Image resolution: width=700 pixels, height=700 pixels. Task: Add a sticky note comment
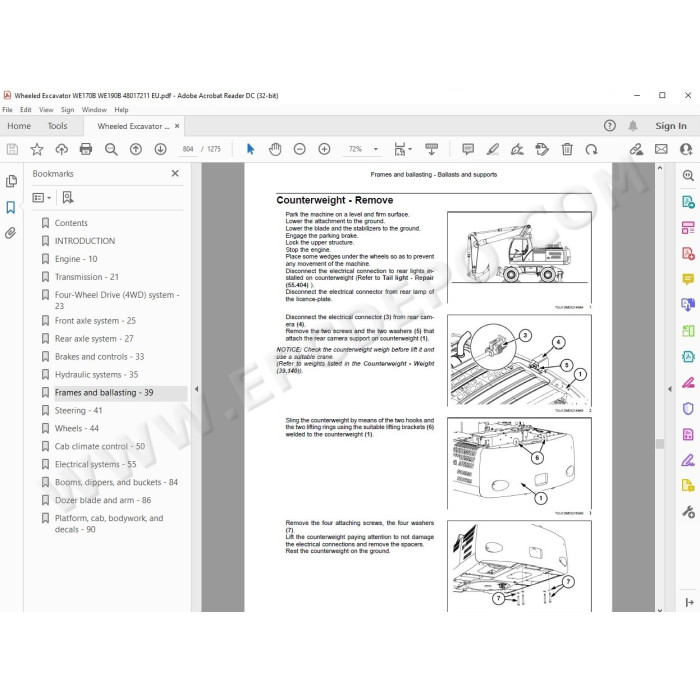coord(468,149)
